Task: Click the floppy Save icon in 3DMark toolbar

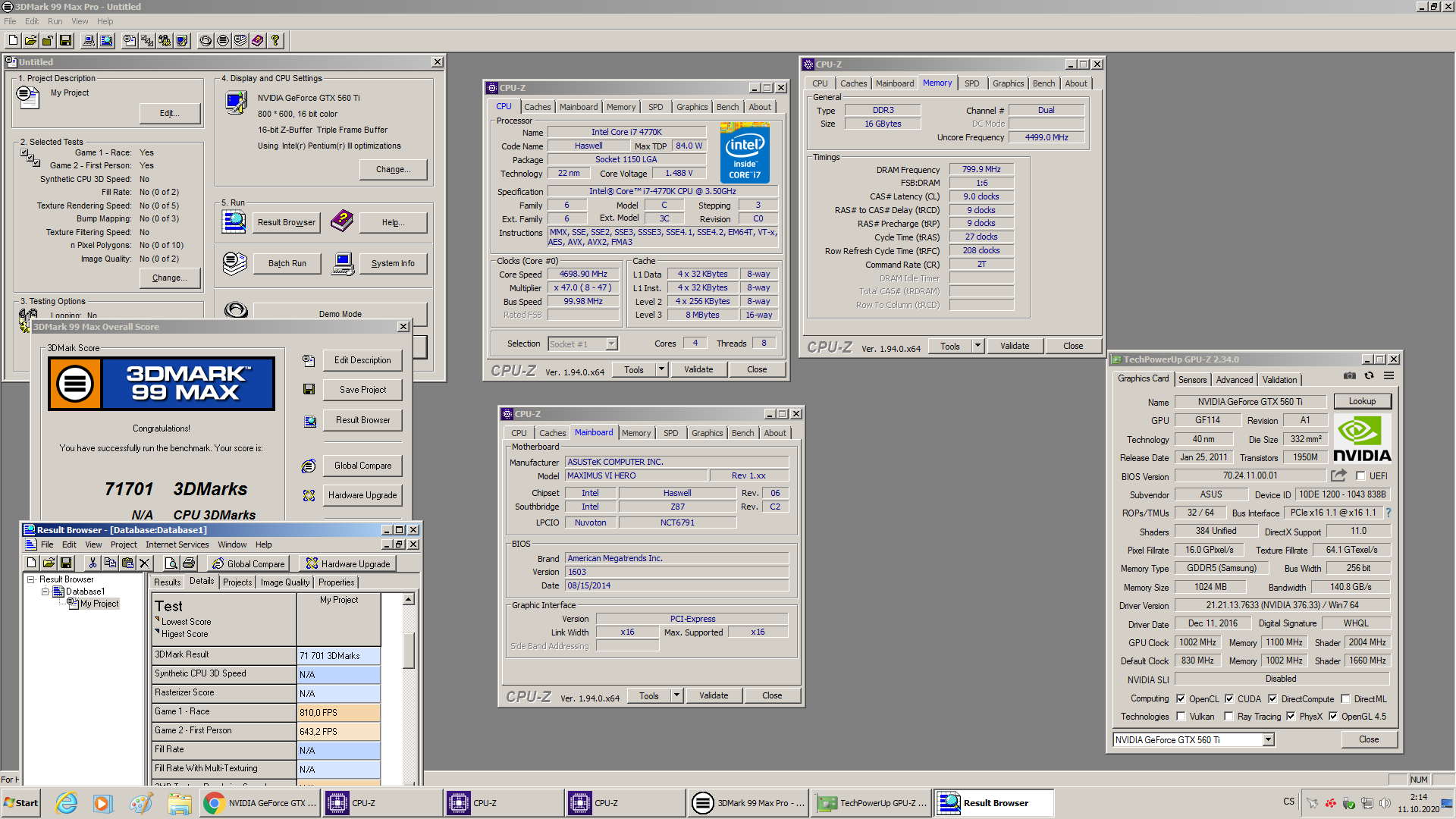Action: [65, 41]
